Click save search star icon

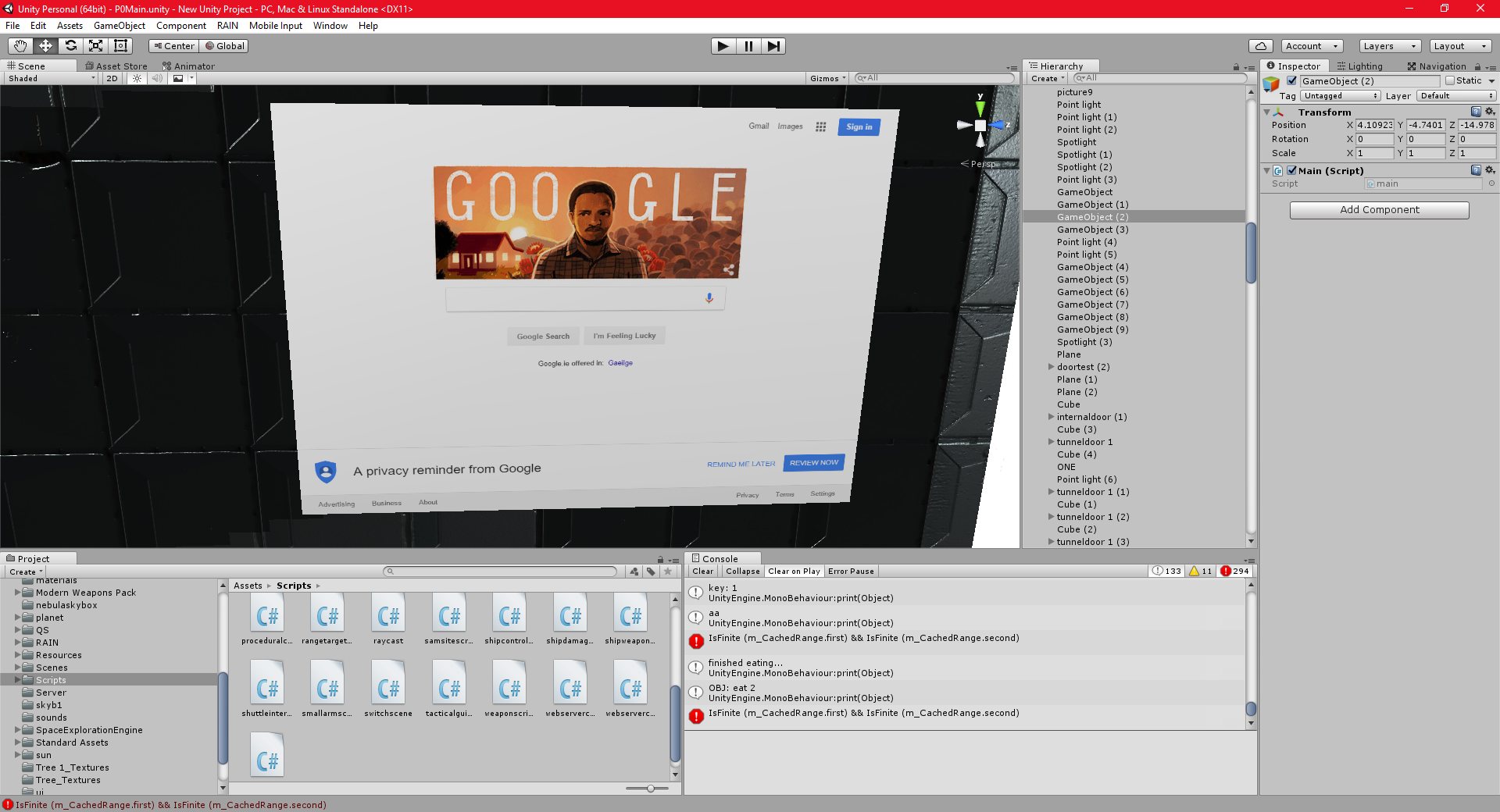click(668, 572)
